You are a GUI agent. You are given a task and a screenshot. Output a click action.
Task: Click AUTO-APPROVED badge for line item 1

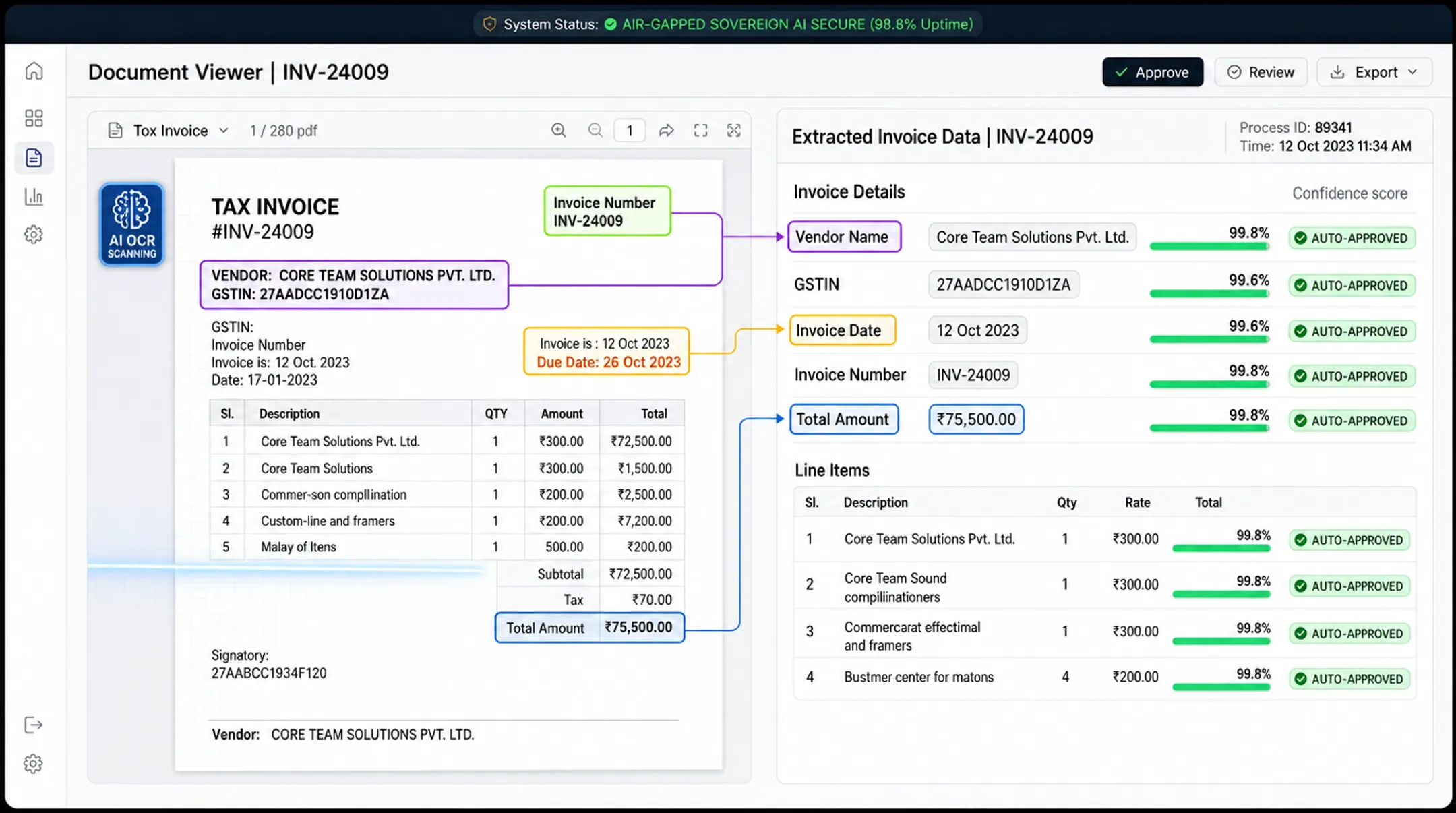pyautogui.click(x=1350, y=540)
